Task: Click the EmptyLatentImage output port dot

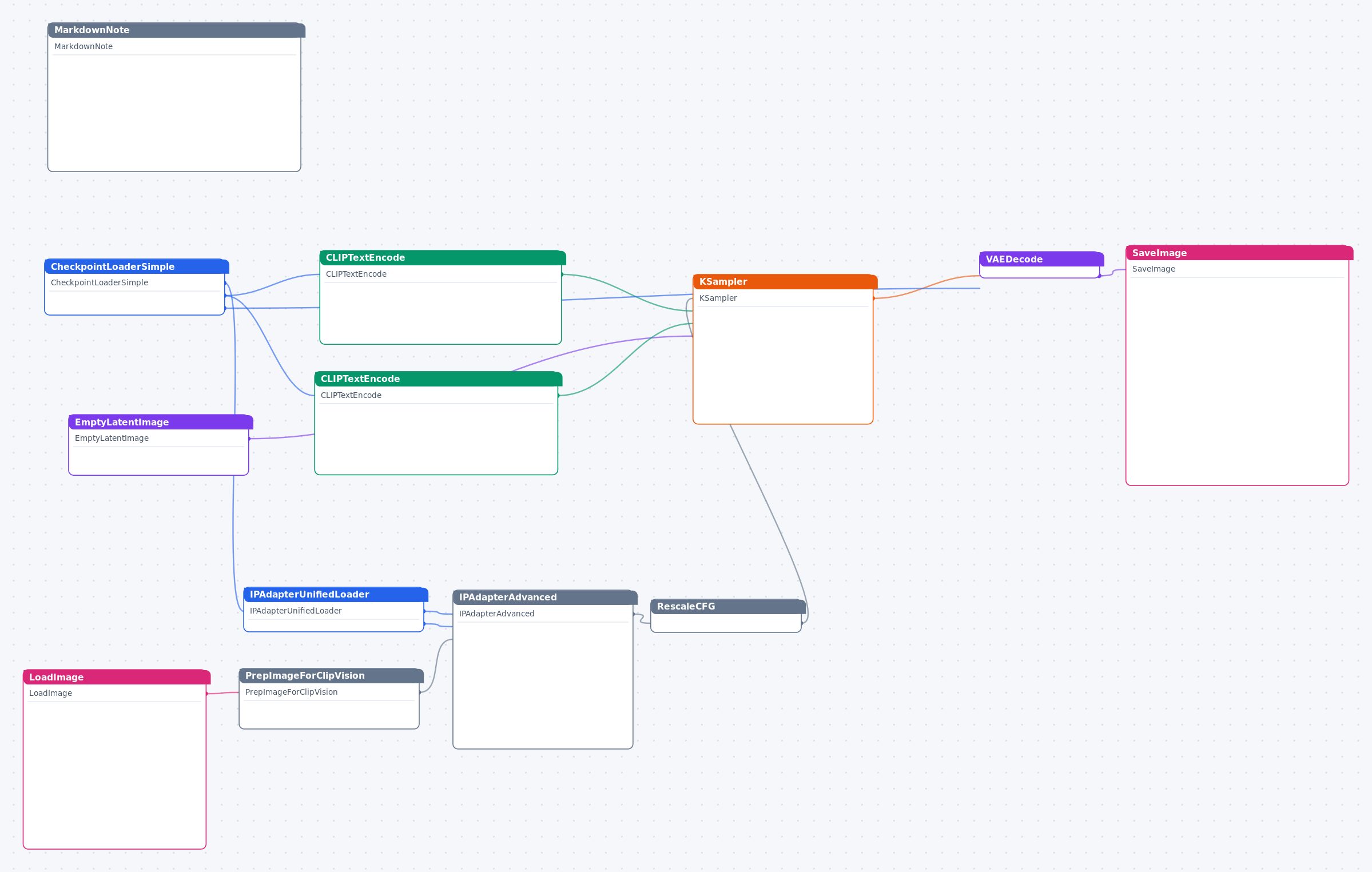Action: (249, 439)
